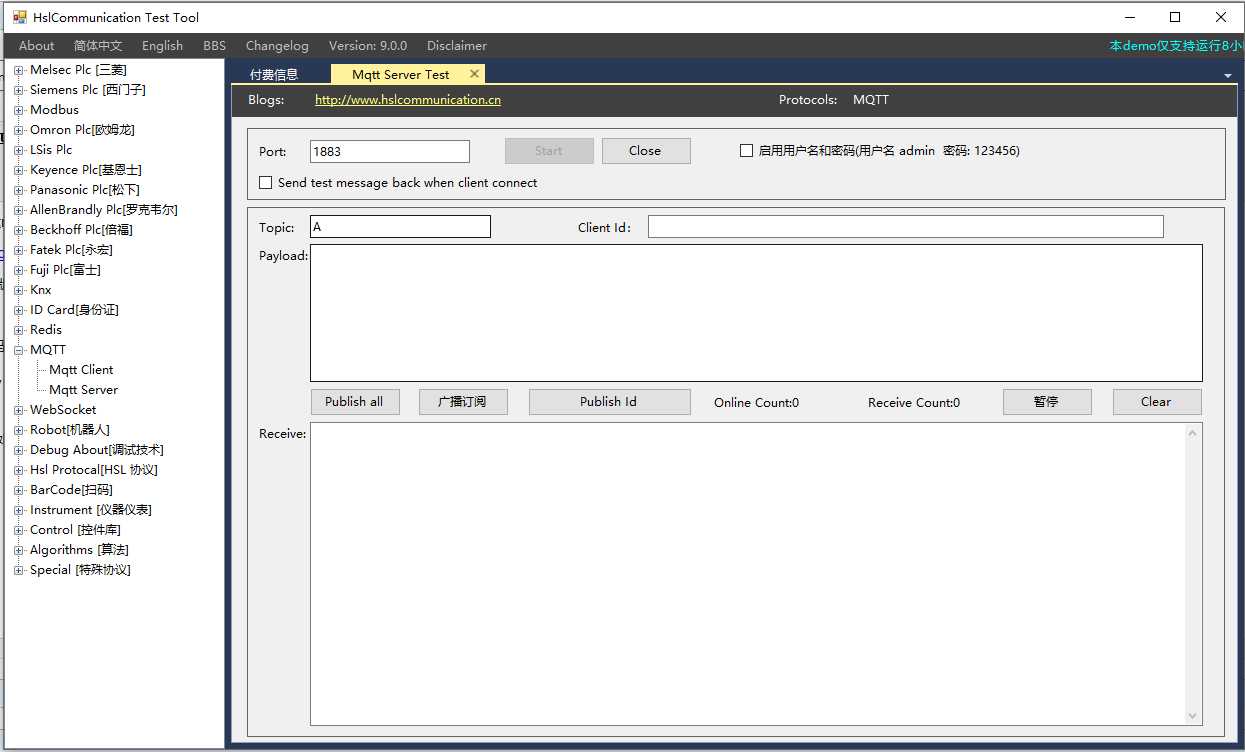This screenshot has height=752, width=1245.
Task: Click the HslCommunication app icon in title bar
Action: coord(20,17)
